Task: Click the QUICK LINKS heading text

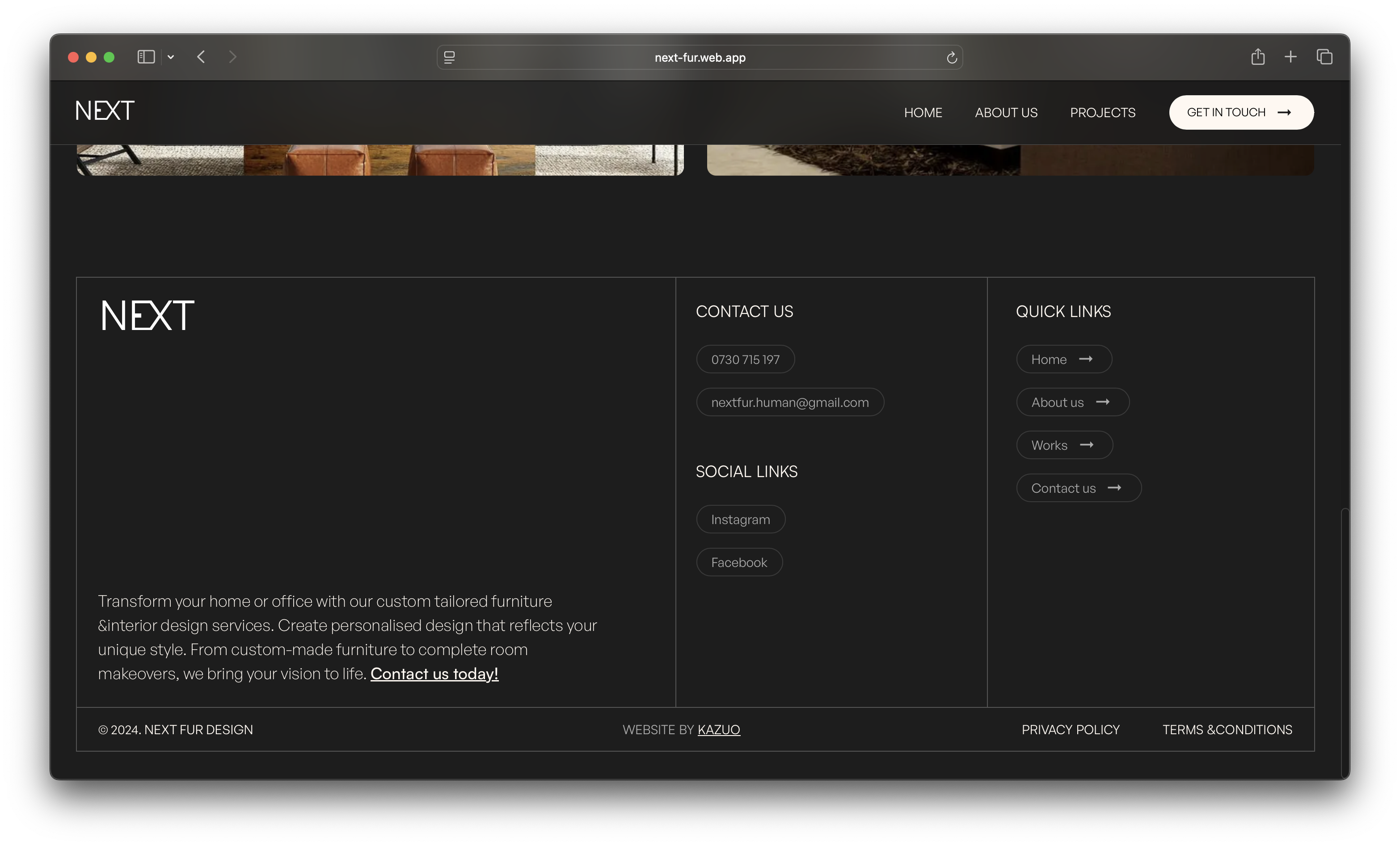Action: point(1063,312)
